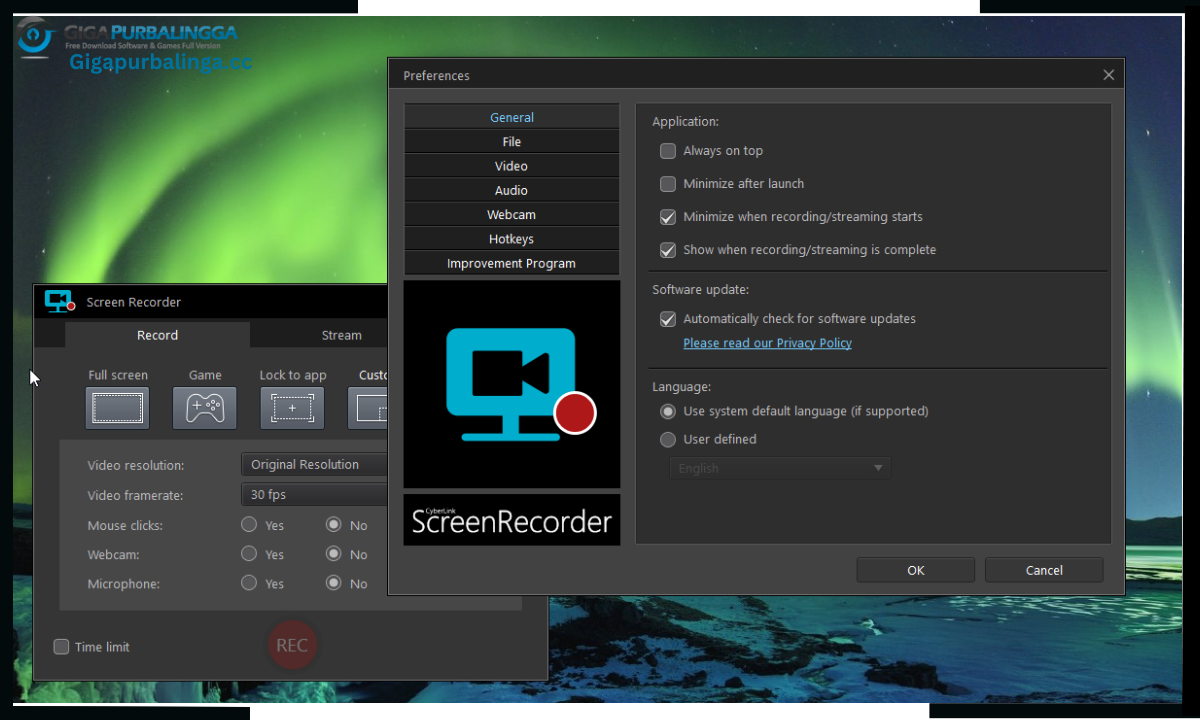Screen dimensions: 1200x720
Task: Close the Preferences dialog with X
Action: point(1108,75)
